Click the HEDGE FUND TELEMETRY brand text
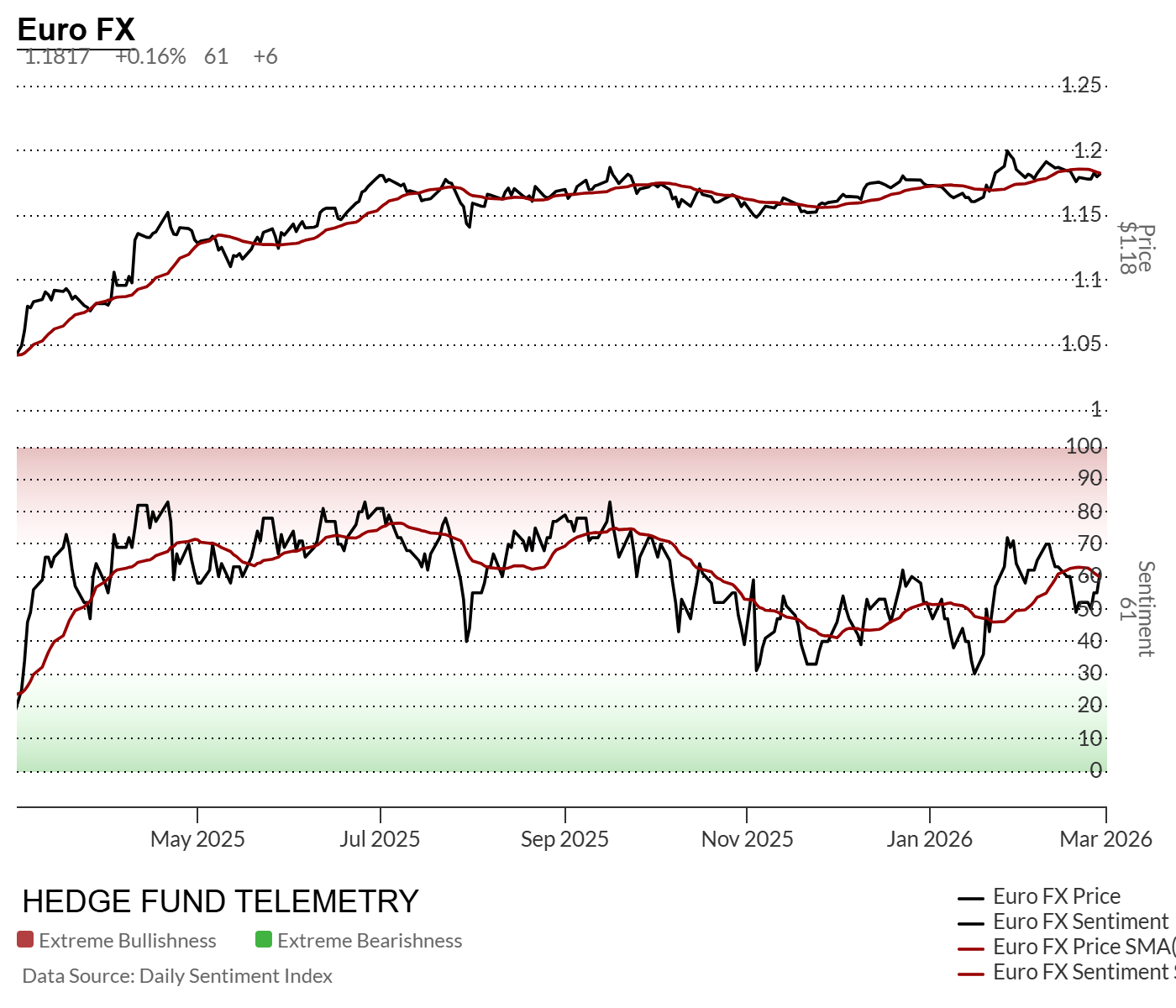Image resolution: width=1176 pixels, height=1008 pixels. (220, 901)
